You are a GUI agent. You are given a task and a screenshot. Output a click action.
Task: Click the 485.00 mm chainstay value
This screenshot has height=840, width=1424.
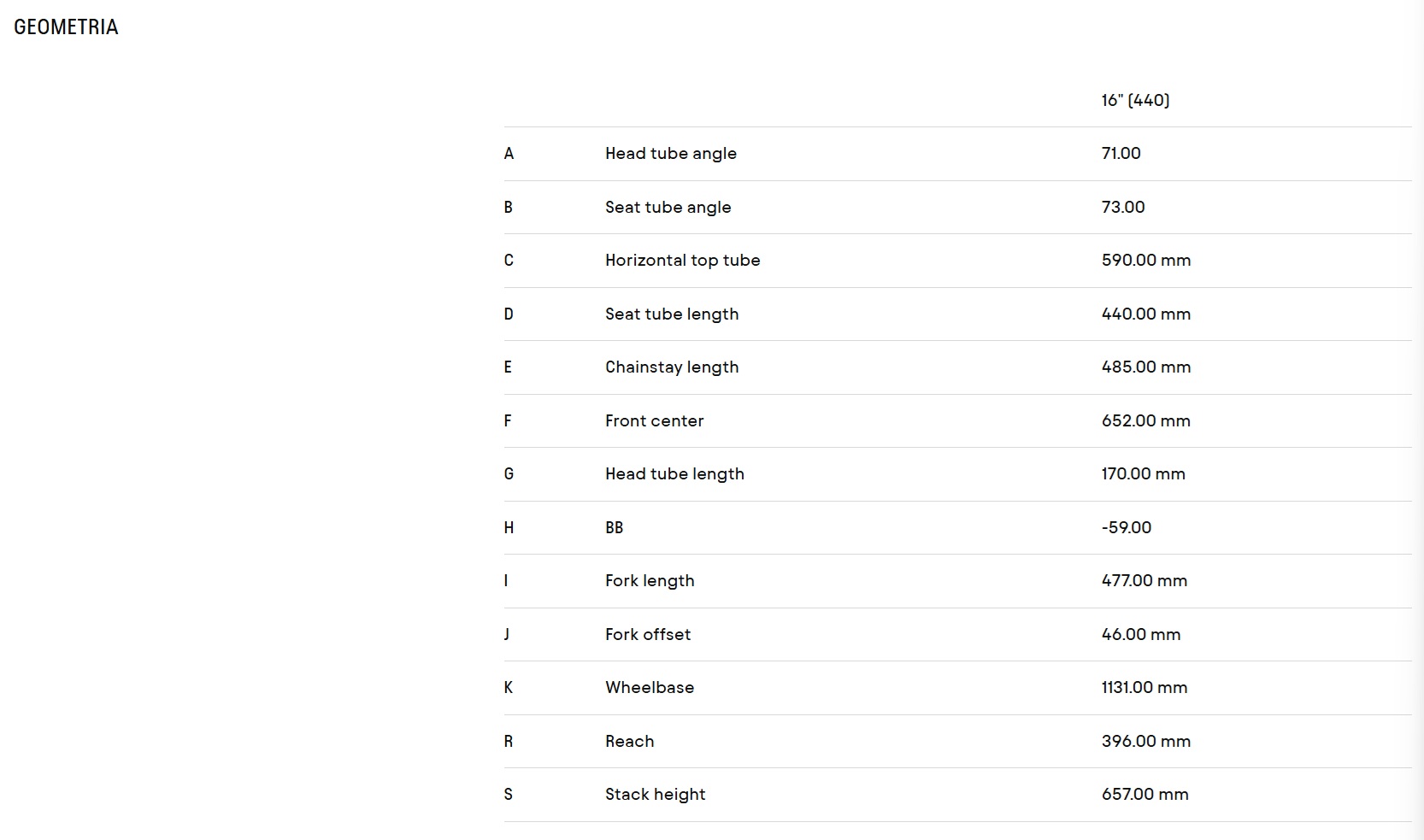[1146, 367]
